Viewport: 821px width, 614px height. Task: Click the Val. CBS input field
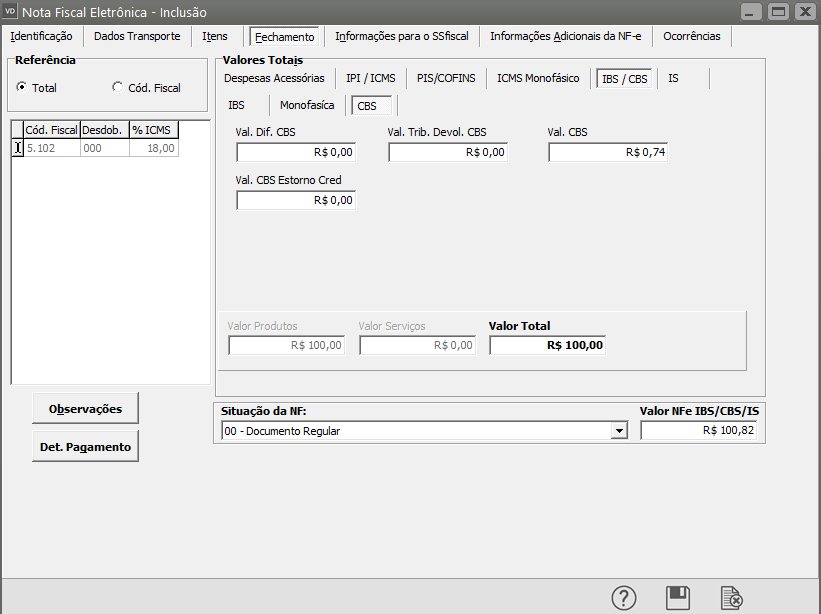[608, 152]
